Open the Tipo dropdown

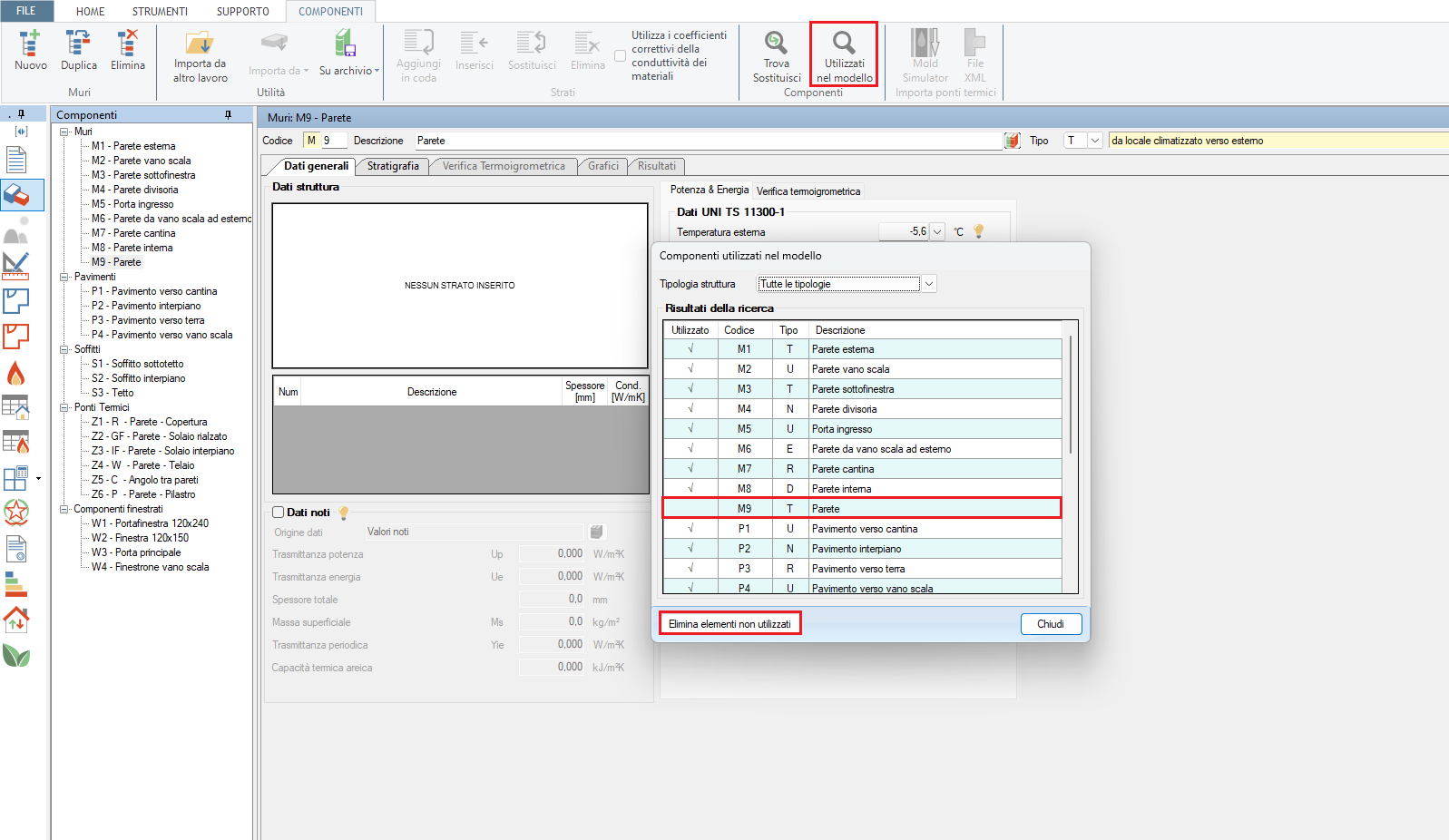[1095, 141]
